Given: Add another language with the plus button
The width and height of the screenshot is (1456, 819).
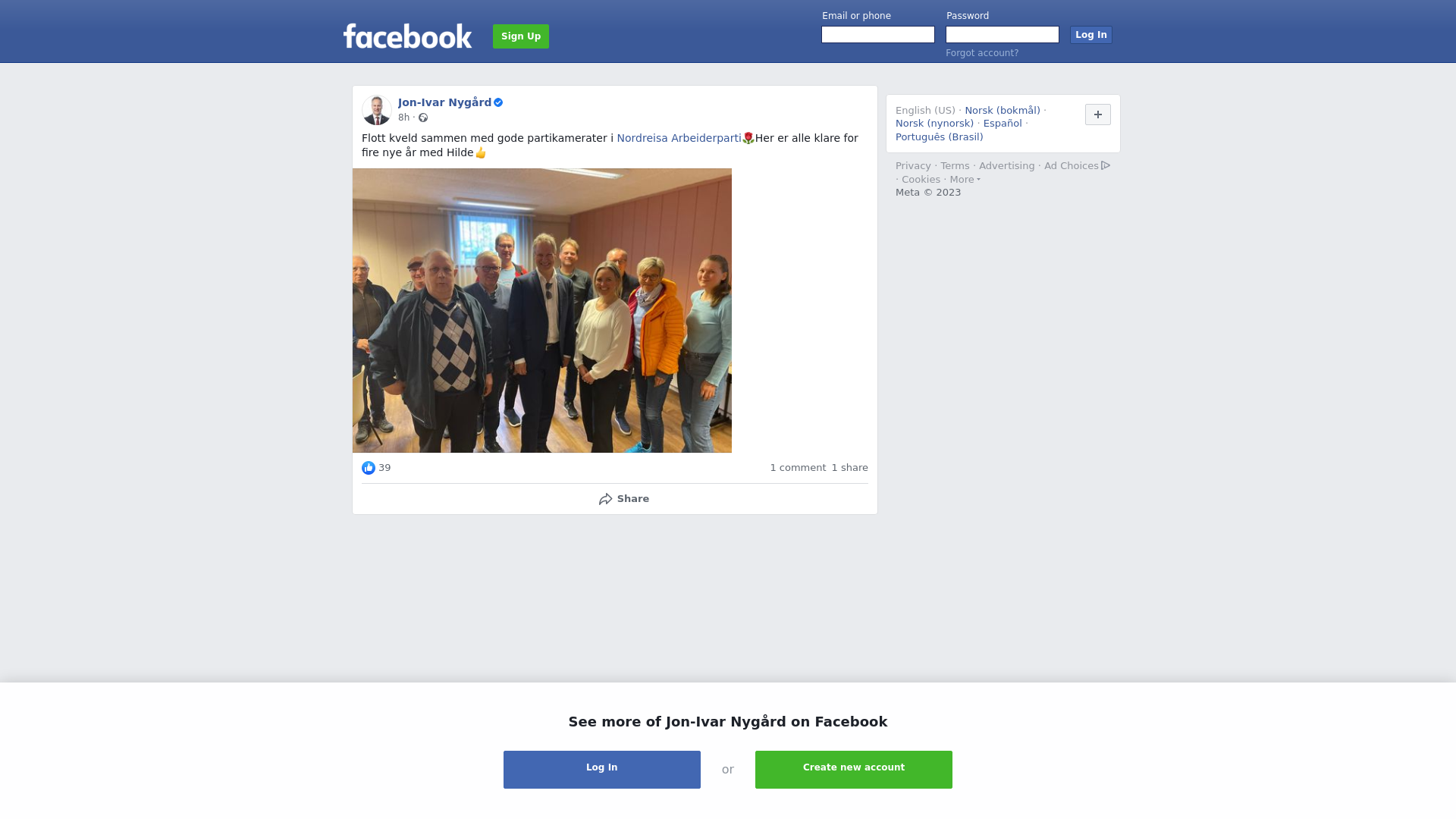Looking at the screenshot, I should pos(1097,115).
